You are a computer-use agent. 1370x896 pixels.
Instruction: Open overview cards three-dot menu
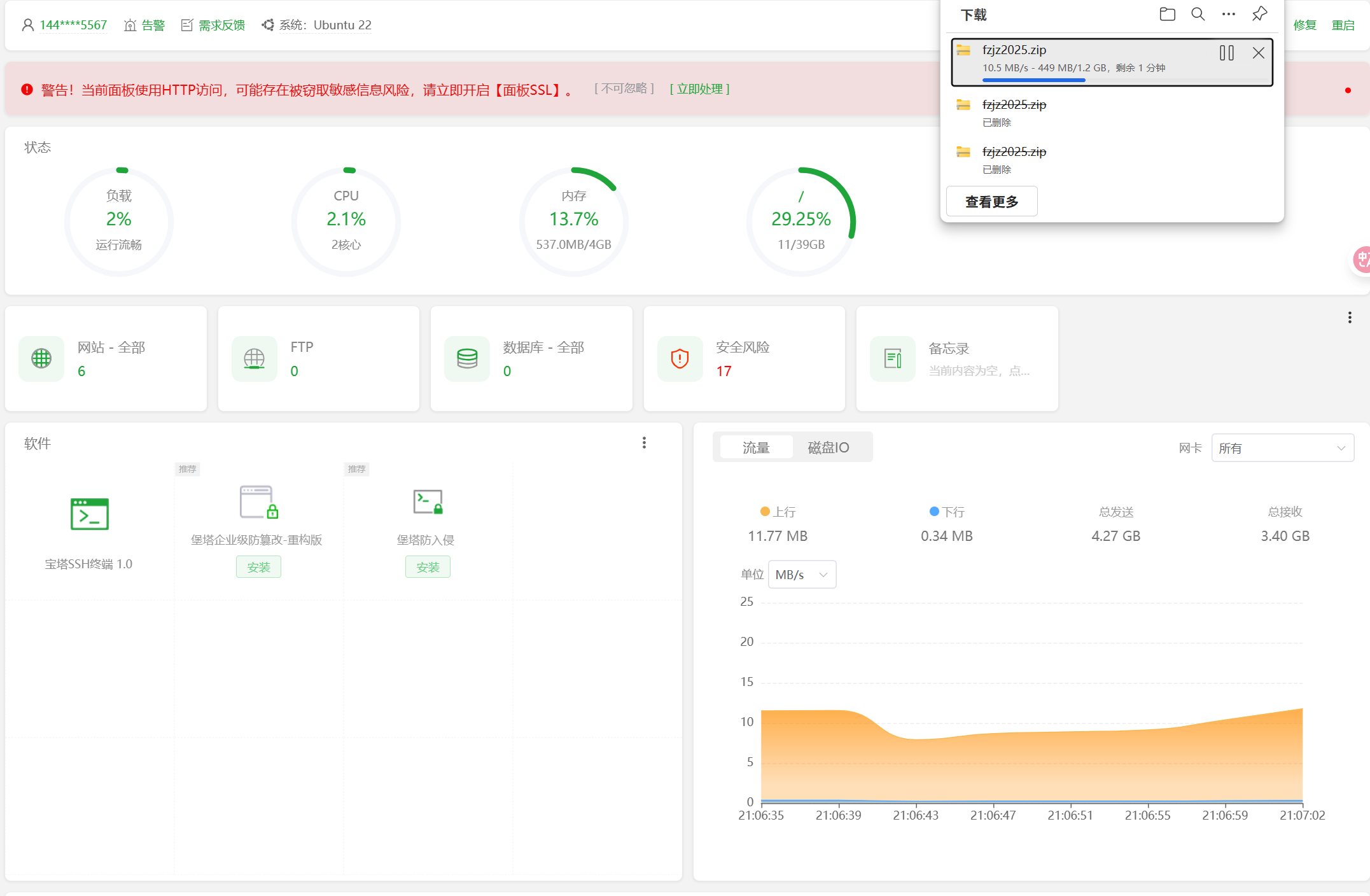click(1349, 318)
